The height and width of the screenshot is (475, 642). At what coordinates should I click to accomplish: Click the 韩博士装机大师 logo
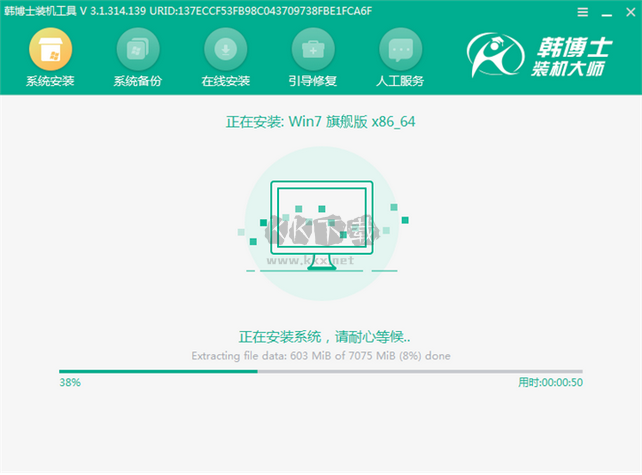click(x=540, y=56)
